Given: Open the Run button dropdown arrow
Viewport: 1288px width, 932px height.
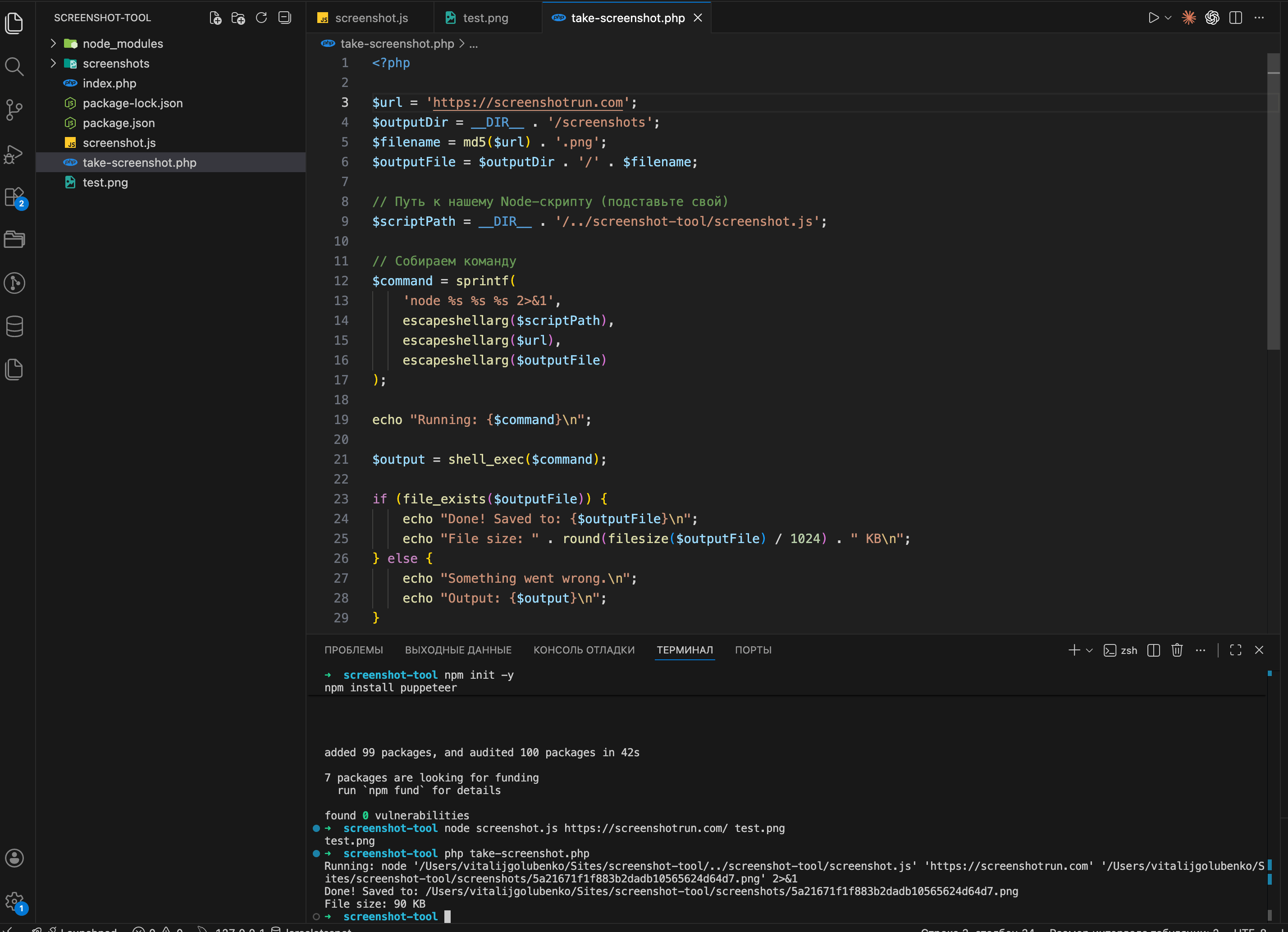Looking at the screenshot, I should pos(1168,18).
